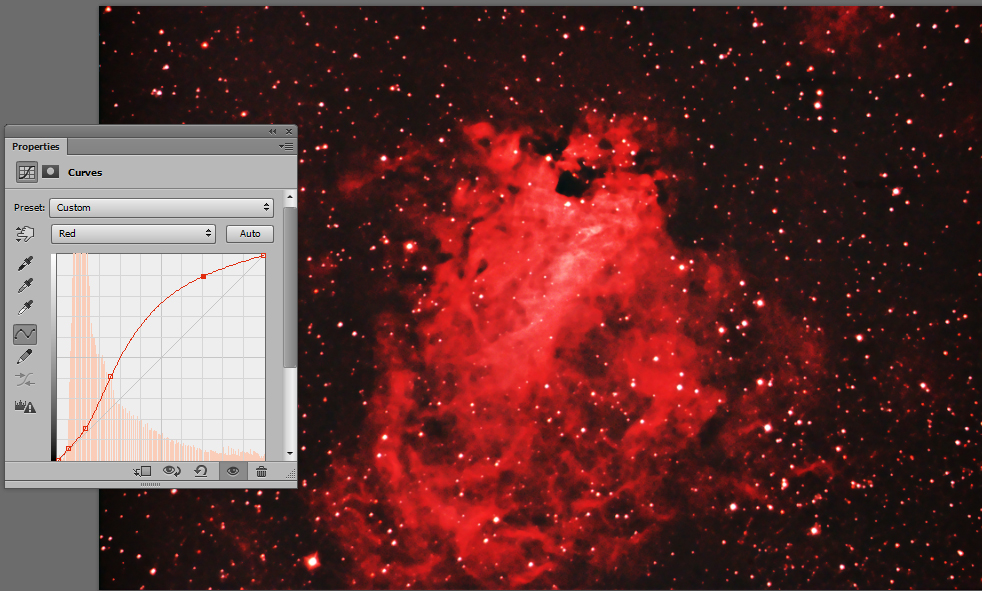The image size is (982, 591).
Task: Click the Properties panel resize grip corner
Action: [291, 474]
